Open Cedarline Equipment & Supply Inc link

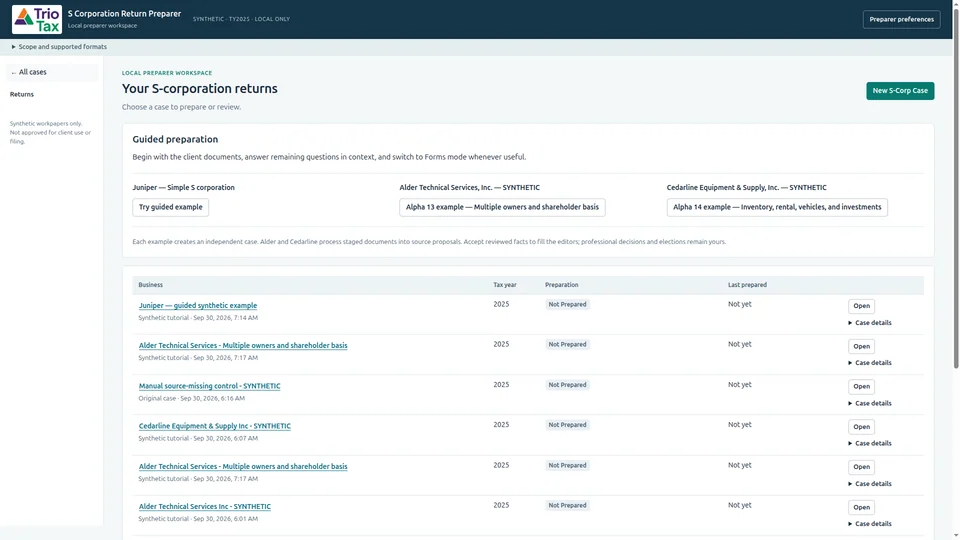click(215, 426)
